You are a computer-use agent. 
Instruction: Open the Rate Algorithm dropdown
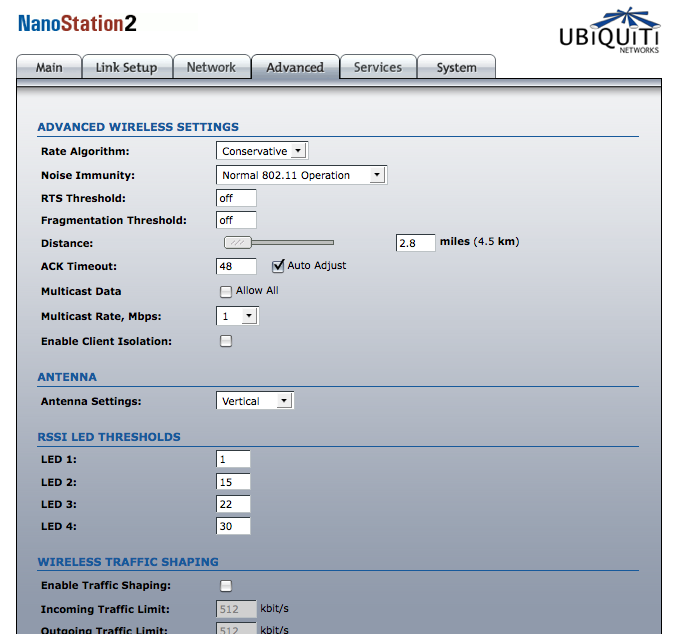262,151
